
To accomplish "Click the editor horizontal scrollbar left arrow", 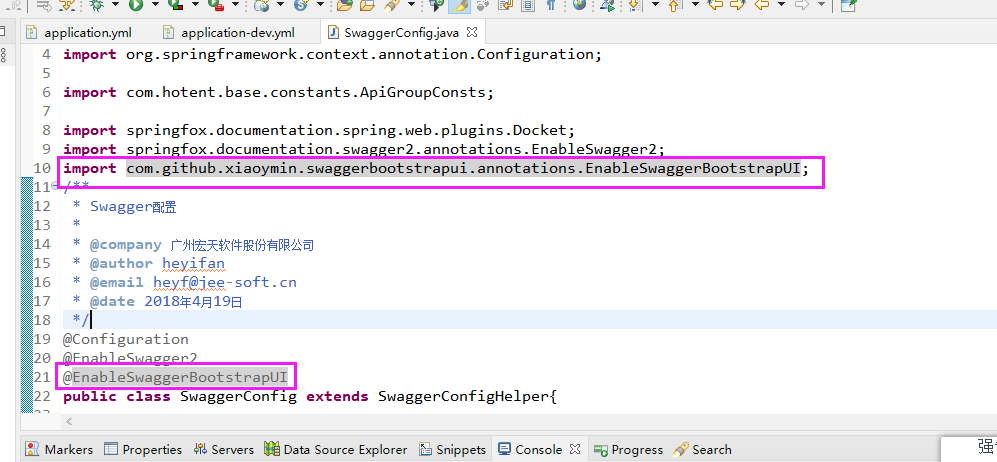I will tap(69, 421).
